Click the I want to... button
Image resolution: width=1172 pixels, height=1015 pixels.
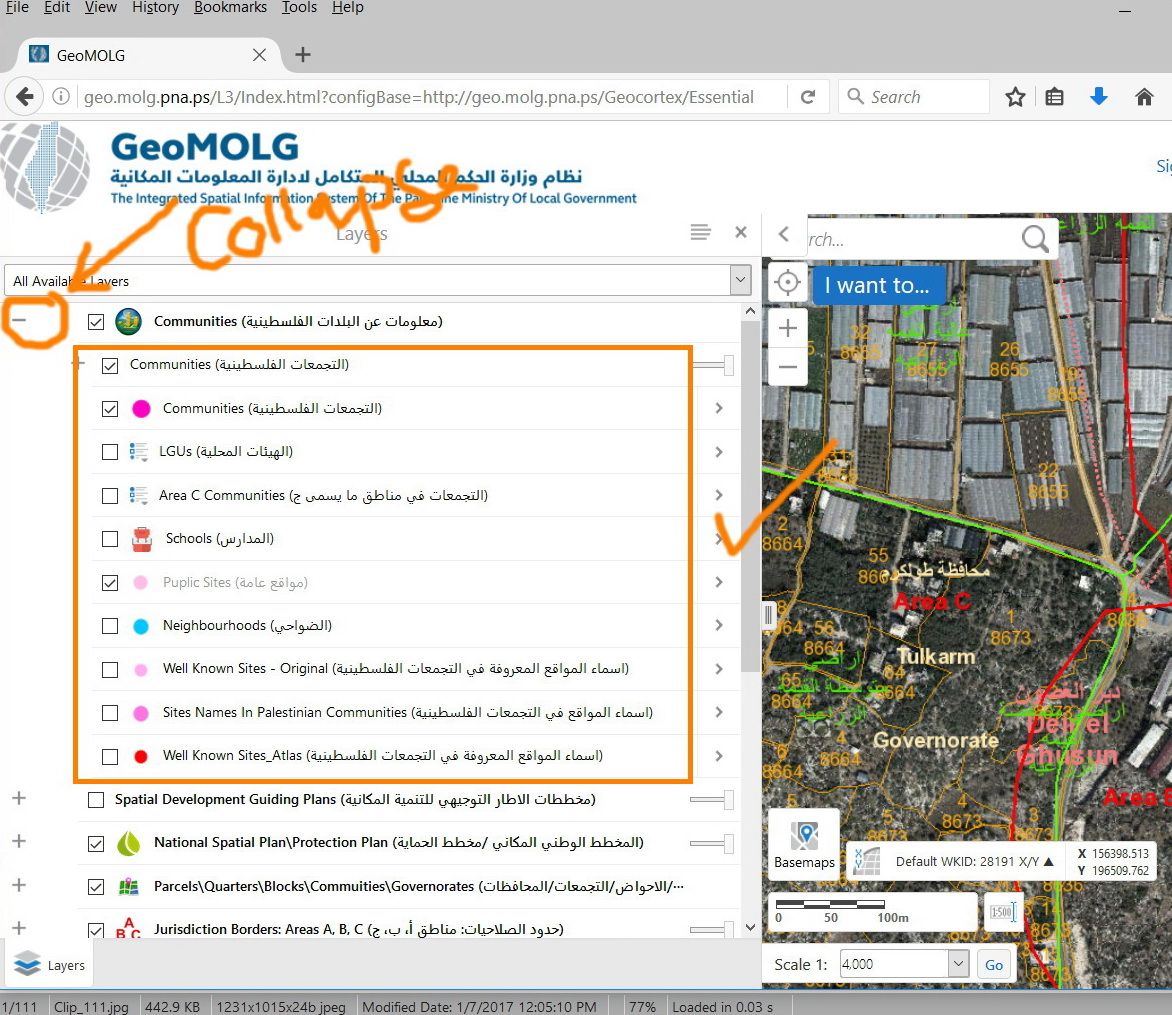point(878,285)
